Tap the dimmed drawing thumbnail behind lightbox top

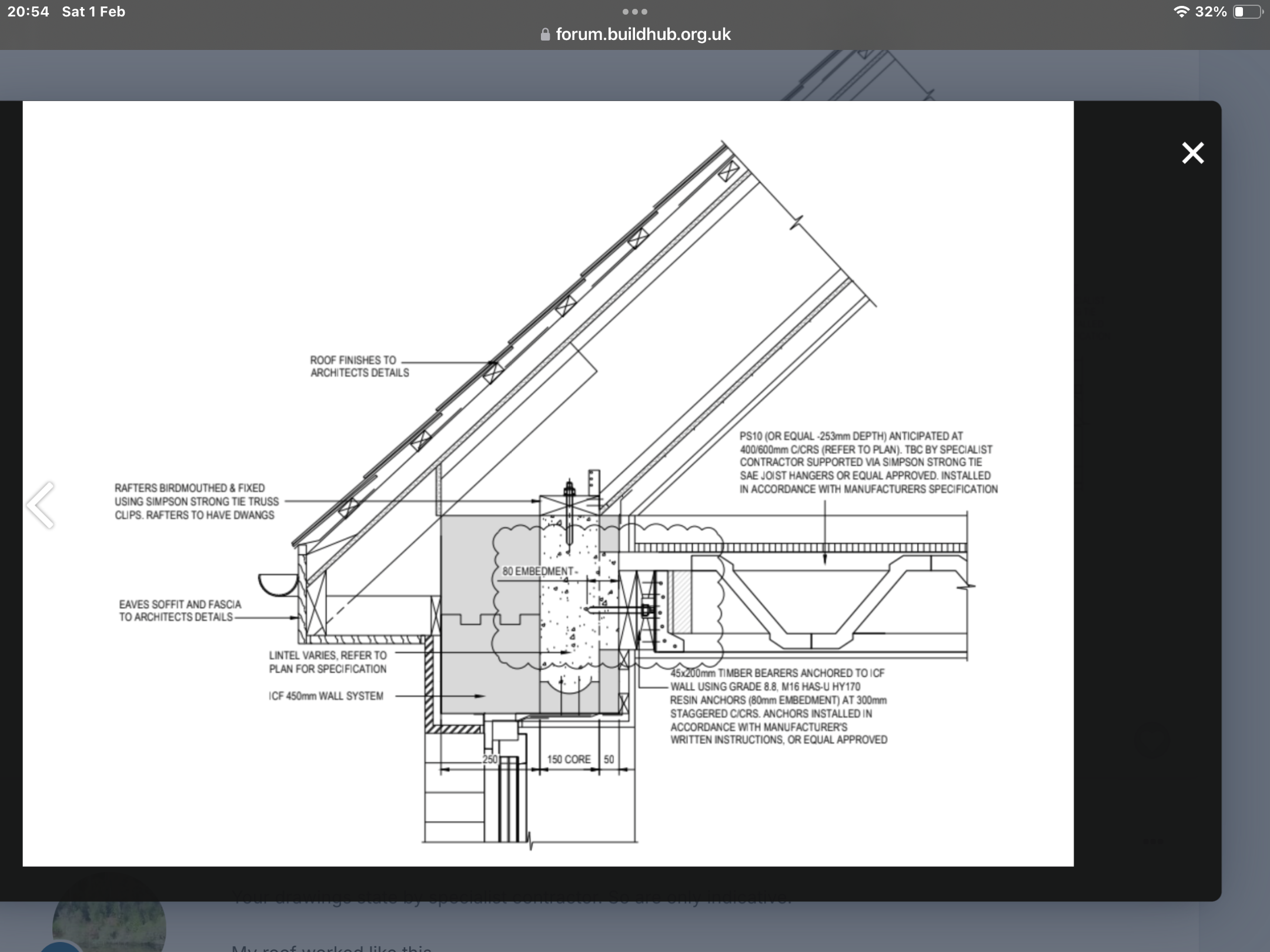[858, 75]
